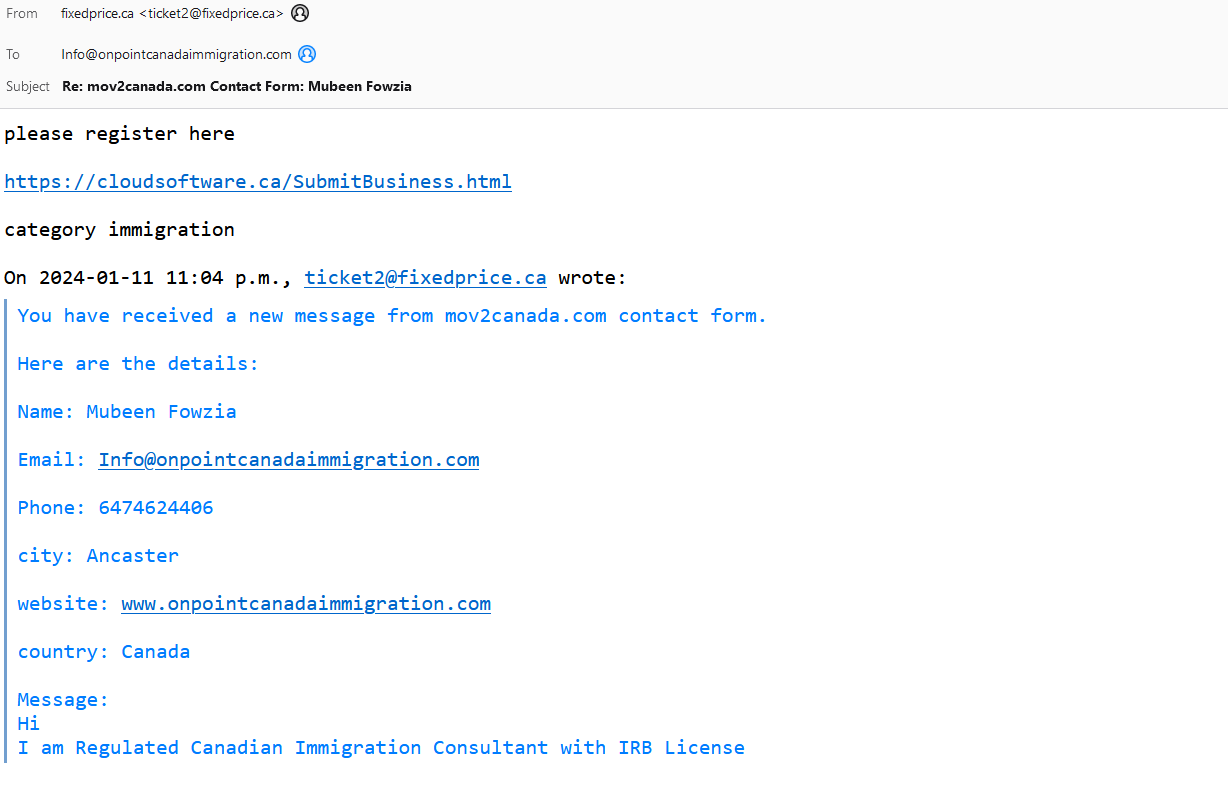Click the contact icon beside the To recipient
This screenshot has width=1228, height=790.
click(x=307, y=54)
